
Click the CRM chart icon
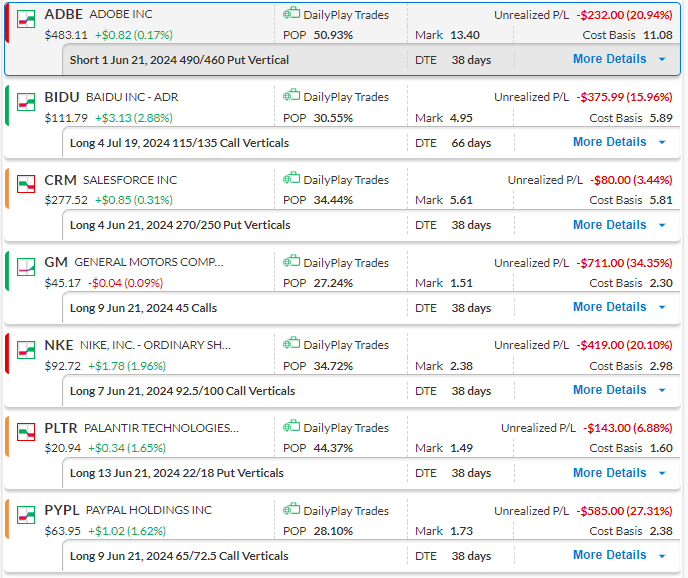click(x=26, y=184)
